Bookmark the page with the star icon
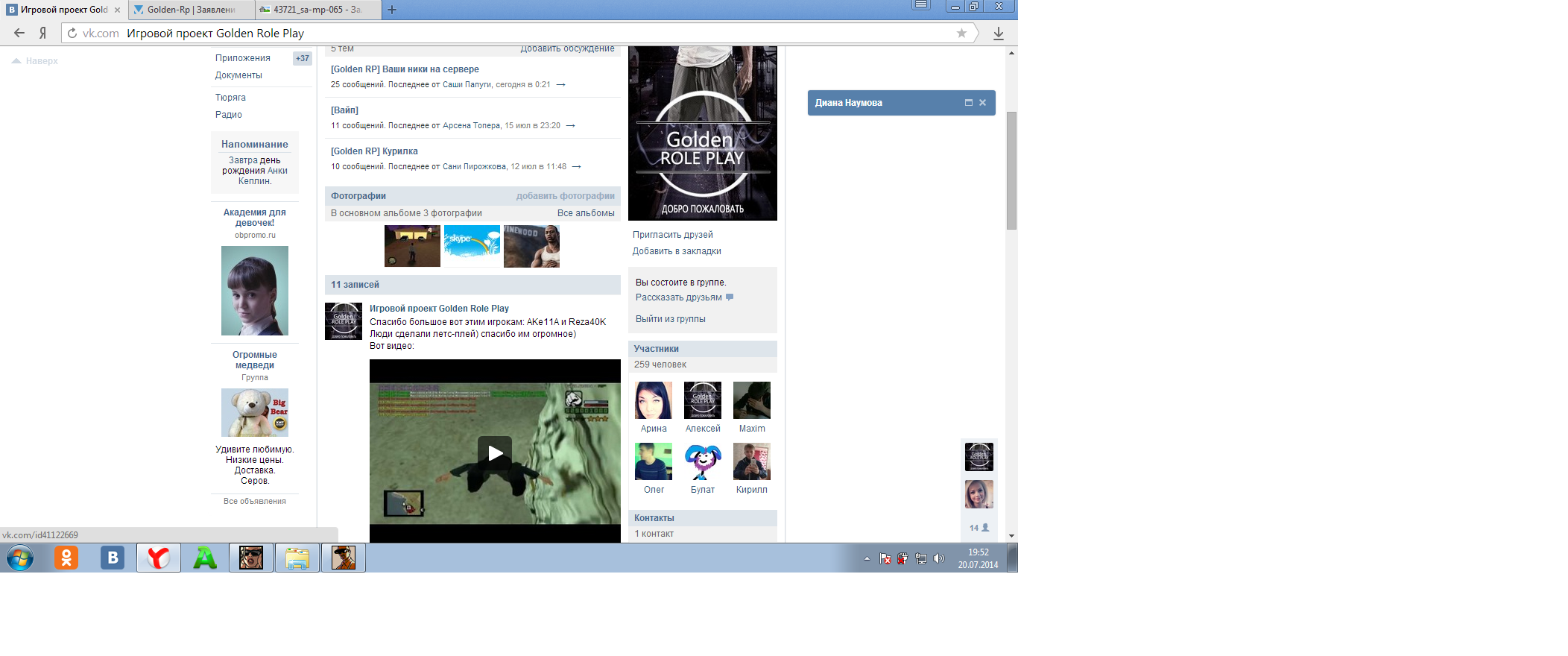The height and width of the screenshot is (656, 1568). coord(961,33)
